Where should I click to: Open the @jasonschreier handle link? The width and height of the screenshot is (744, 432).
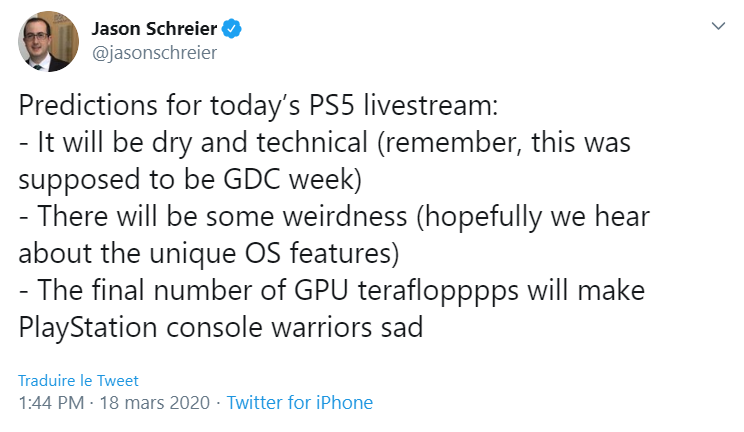(x=154, y=52)
